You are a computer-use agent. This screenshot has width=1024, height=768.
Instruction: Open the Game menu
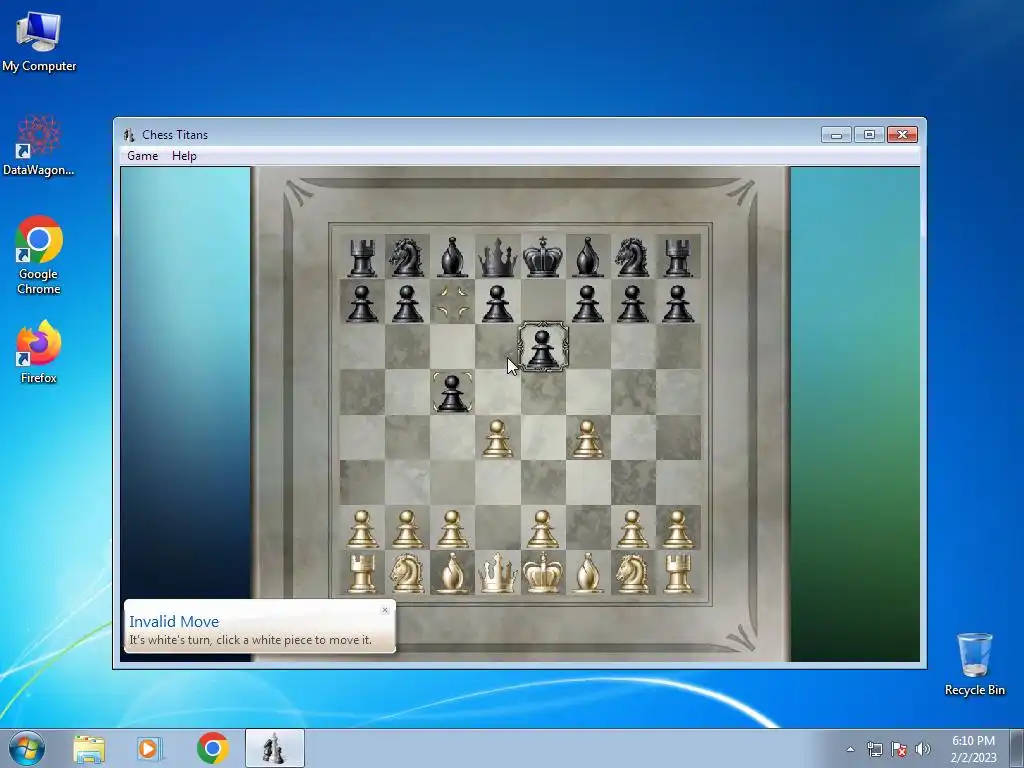coord(142,156)
